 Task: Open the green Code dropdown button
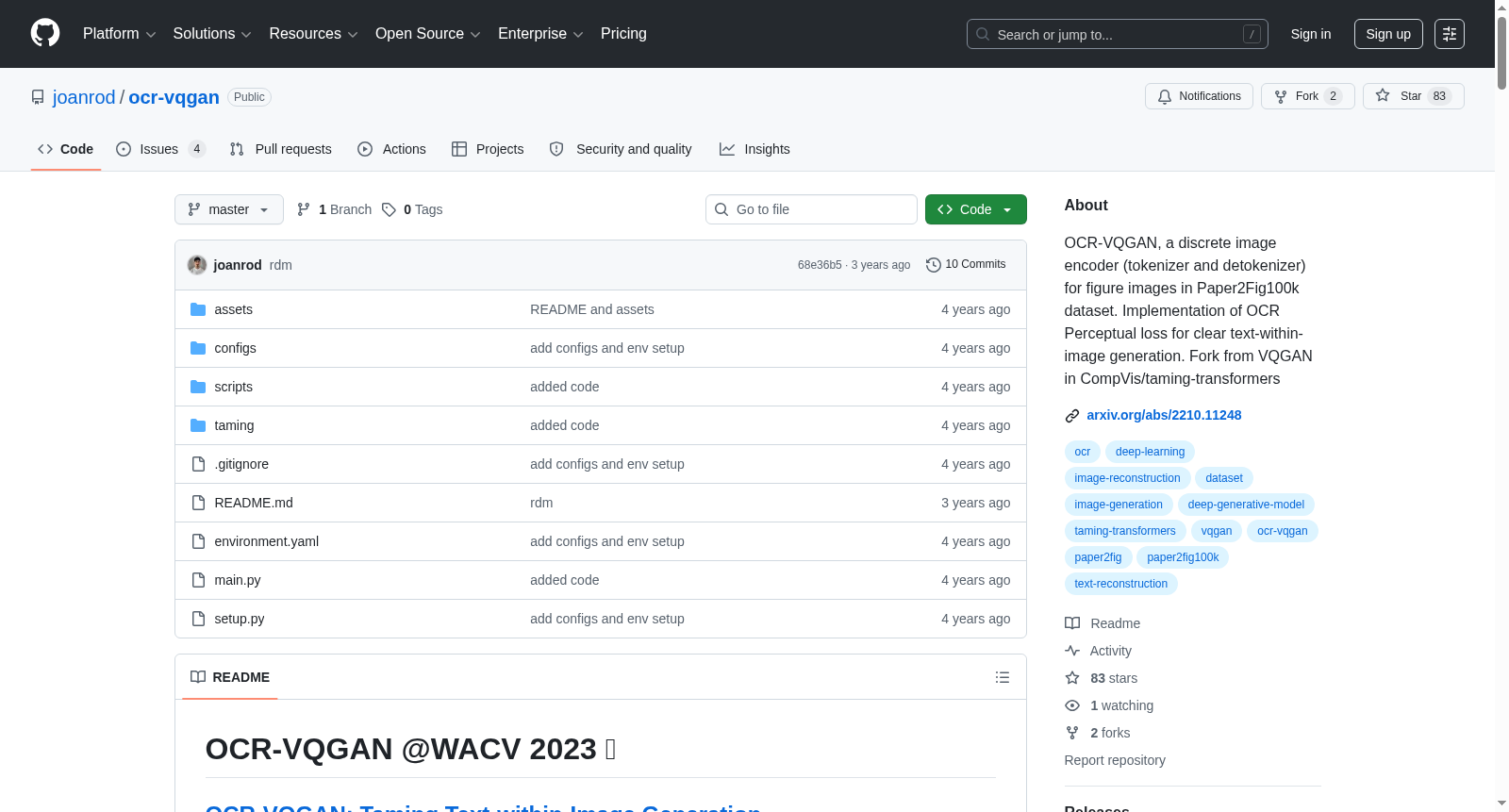tap(976, 209)
